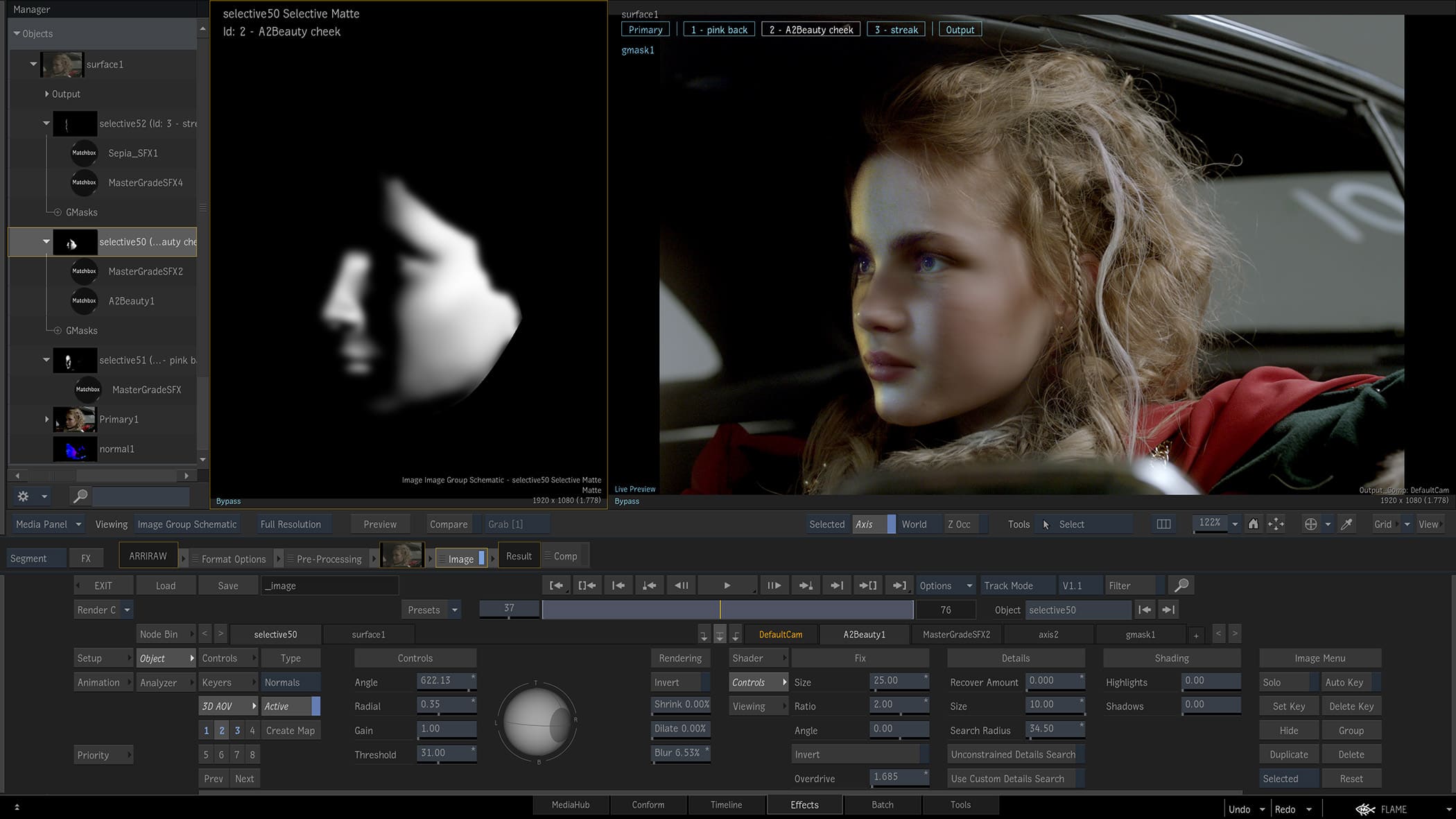Toggle the Active normals button

(x=290, y=706)
